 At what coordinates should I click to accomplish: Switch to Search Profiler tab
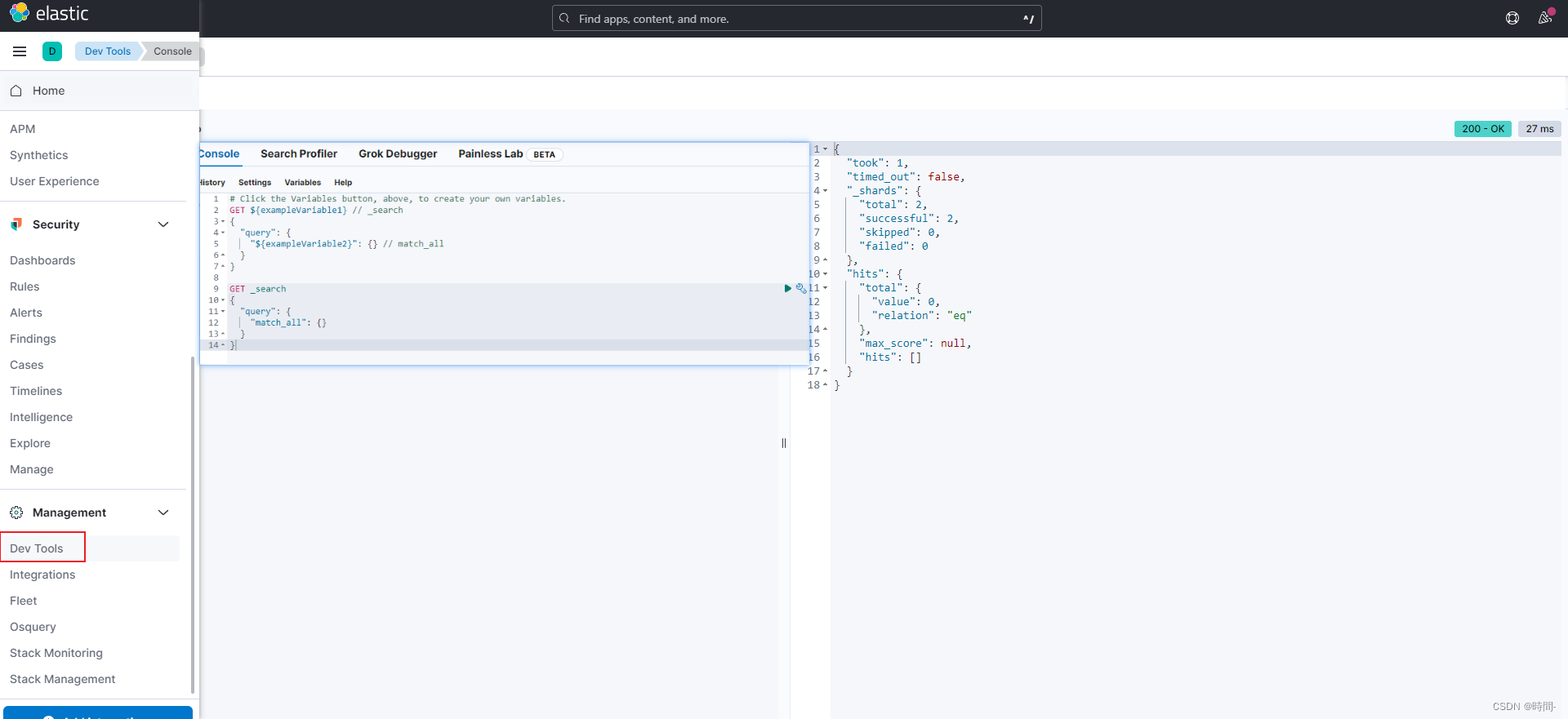pos(299,153)
